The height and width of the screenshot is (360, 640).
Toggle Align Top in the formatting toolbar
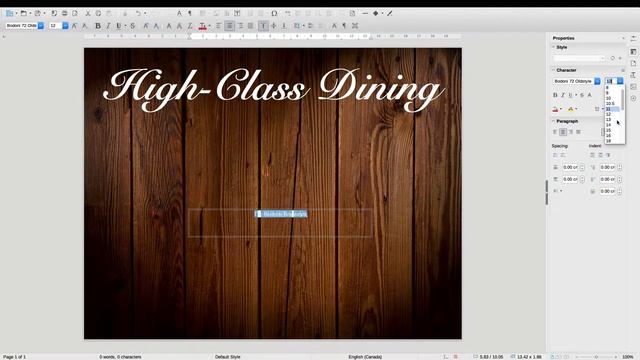tap(263, 26)
